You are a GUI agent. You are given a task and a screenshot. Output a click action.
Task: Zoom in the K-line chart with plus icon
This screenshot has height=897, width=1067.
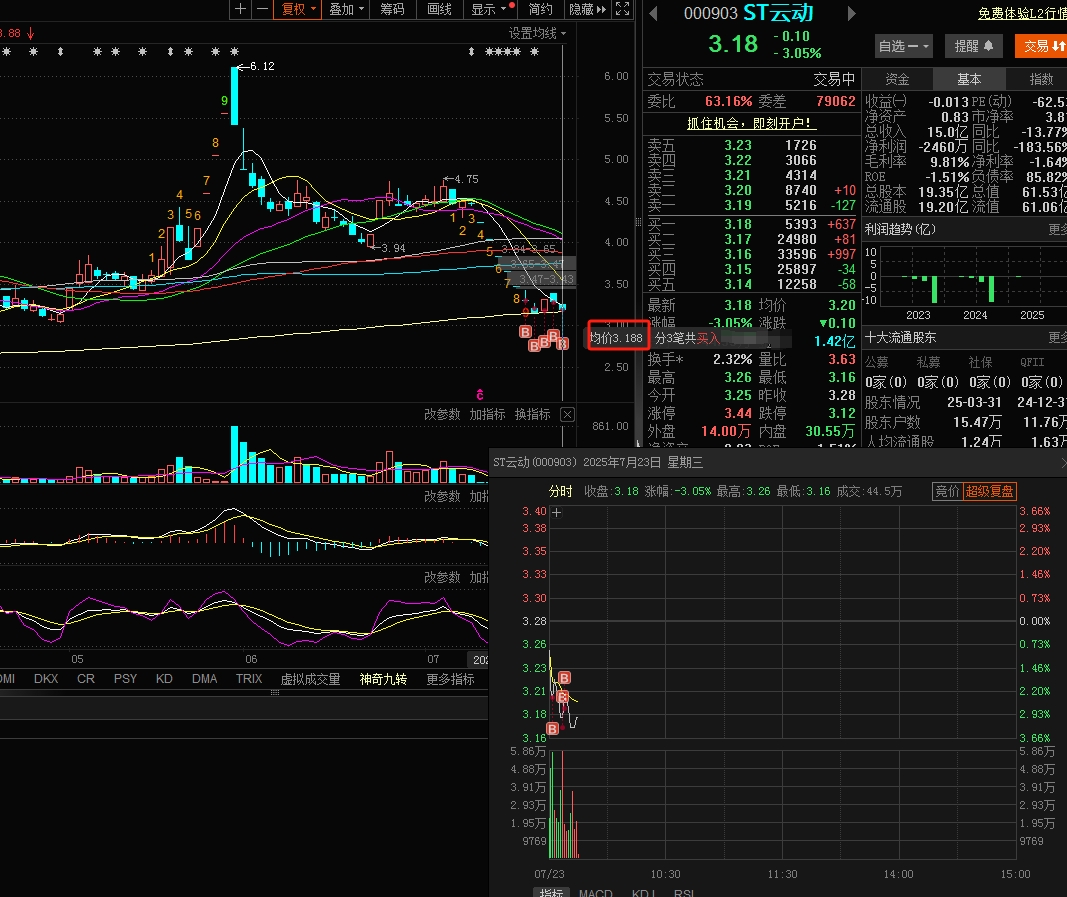tap(240, 9)
